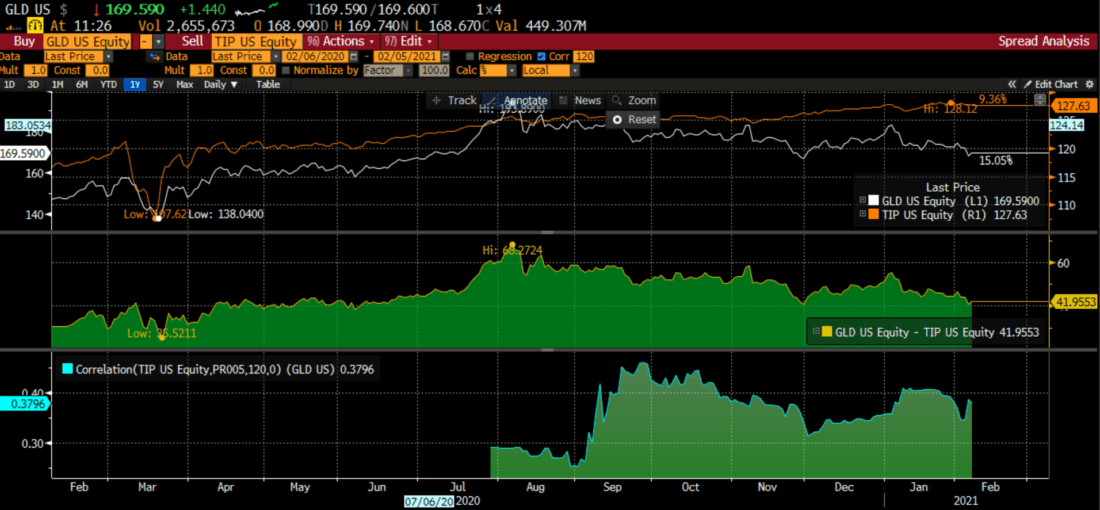
Task: Click the Sell Mult 1.0 field
Action: 201,70
